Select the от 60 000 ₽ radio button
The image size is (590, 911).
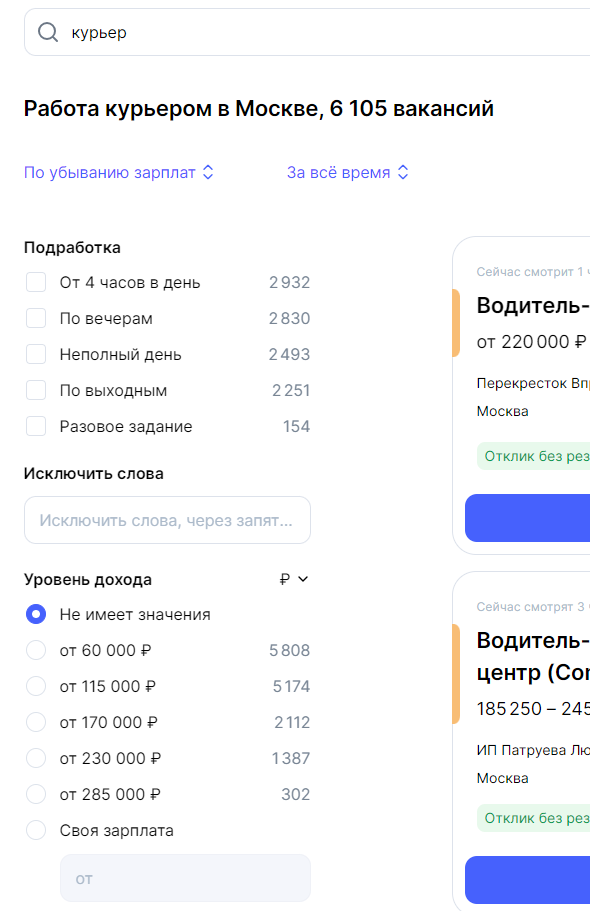[36, 651]
